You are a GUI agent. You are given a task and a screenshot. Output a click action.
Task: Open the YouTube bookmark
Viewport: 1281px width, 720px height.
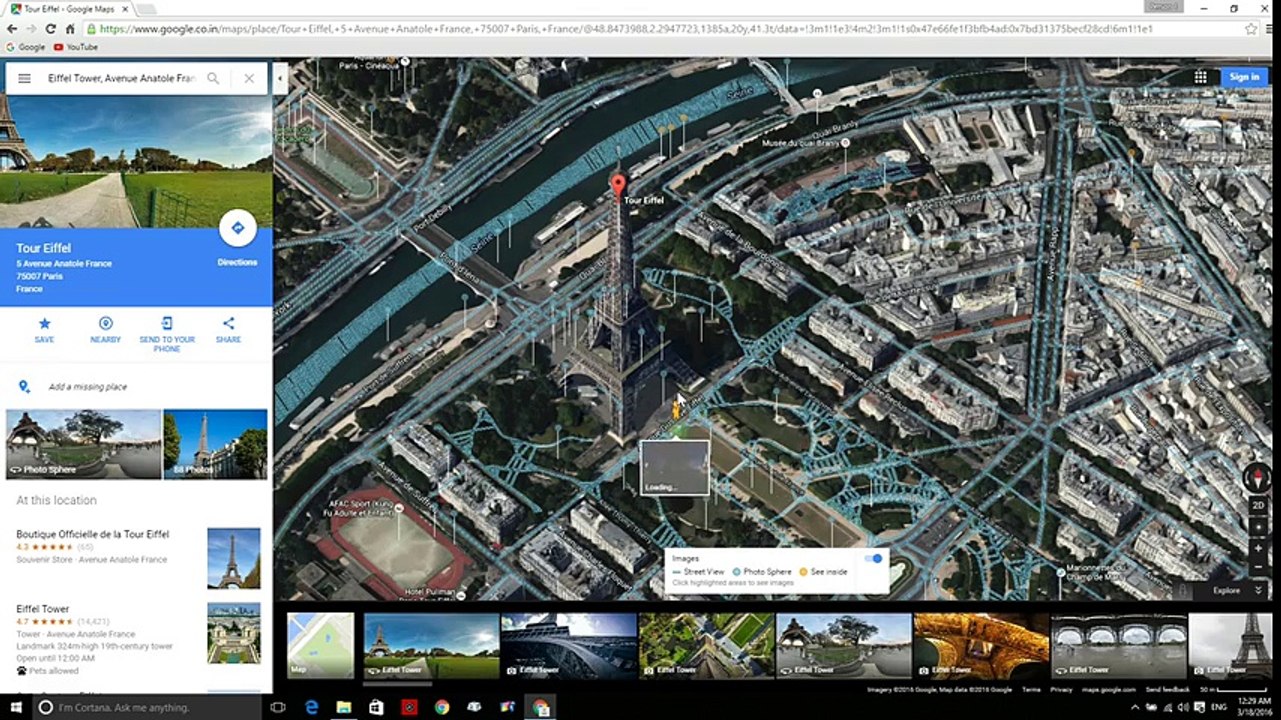pos(76,47)
